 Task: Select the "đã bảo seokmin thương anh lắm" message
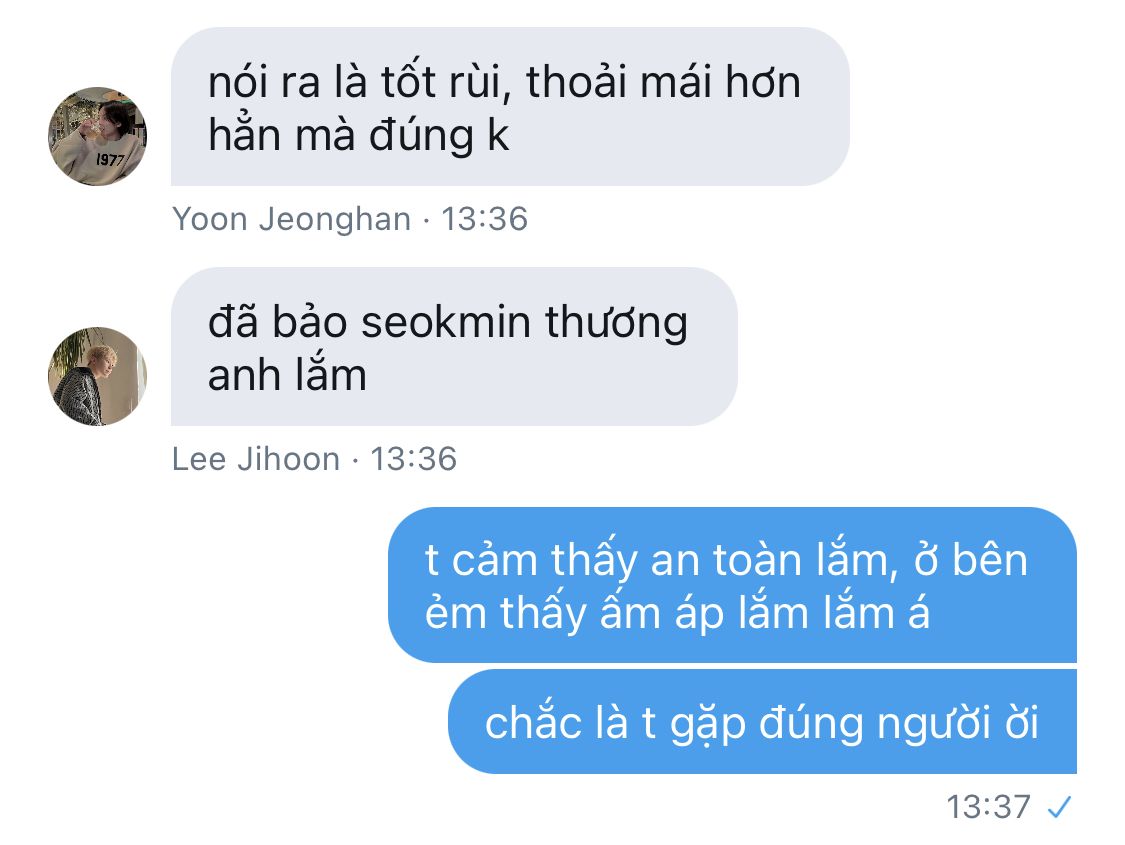pos(454,346)
